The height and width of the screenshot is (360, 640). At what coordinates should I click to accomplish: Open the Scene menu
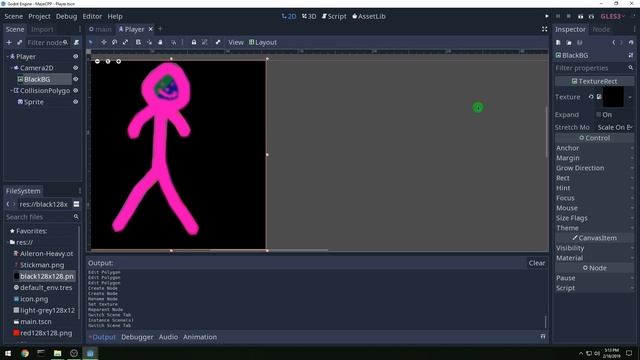[x=13, y=16]
